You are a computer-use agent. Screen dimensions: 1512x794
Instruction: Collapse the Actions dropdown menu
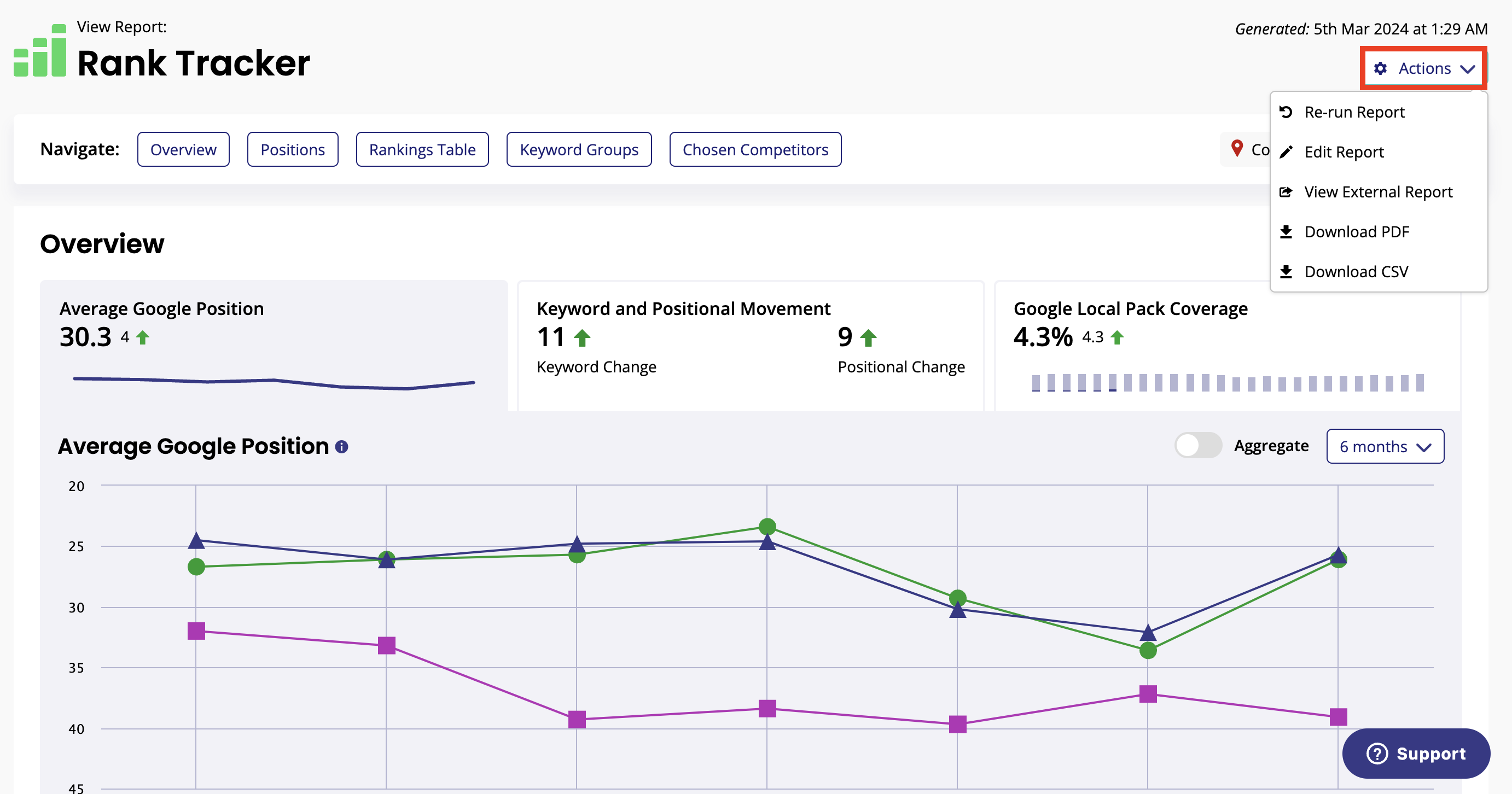coord(1423,69)
